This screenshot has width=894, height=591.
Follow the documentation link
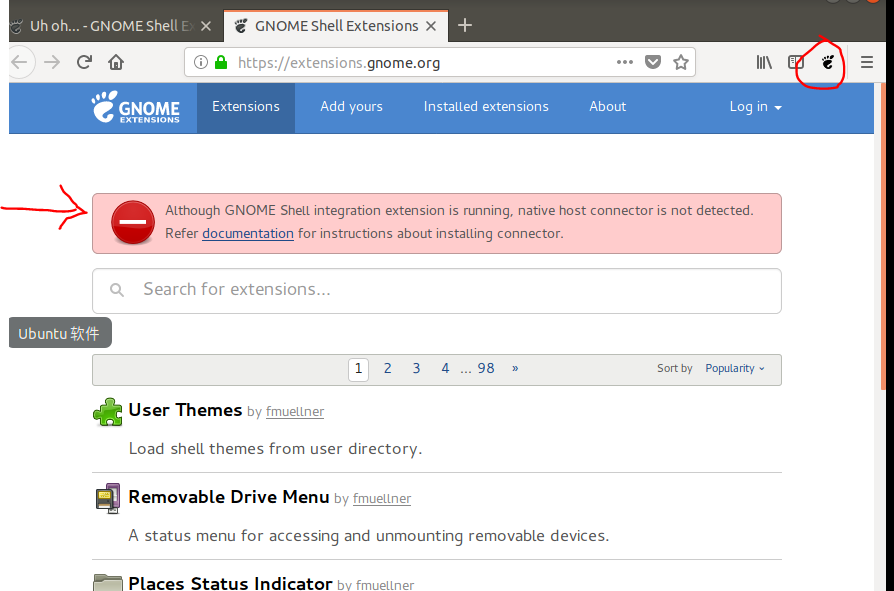(248, 234)
